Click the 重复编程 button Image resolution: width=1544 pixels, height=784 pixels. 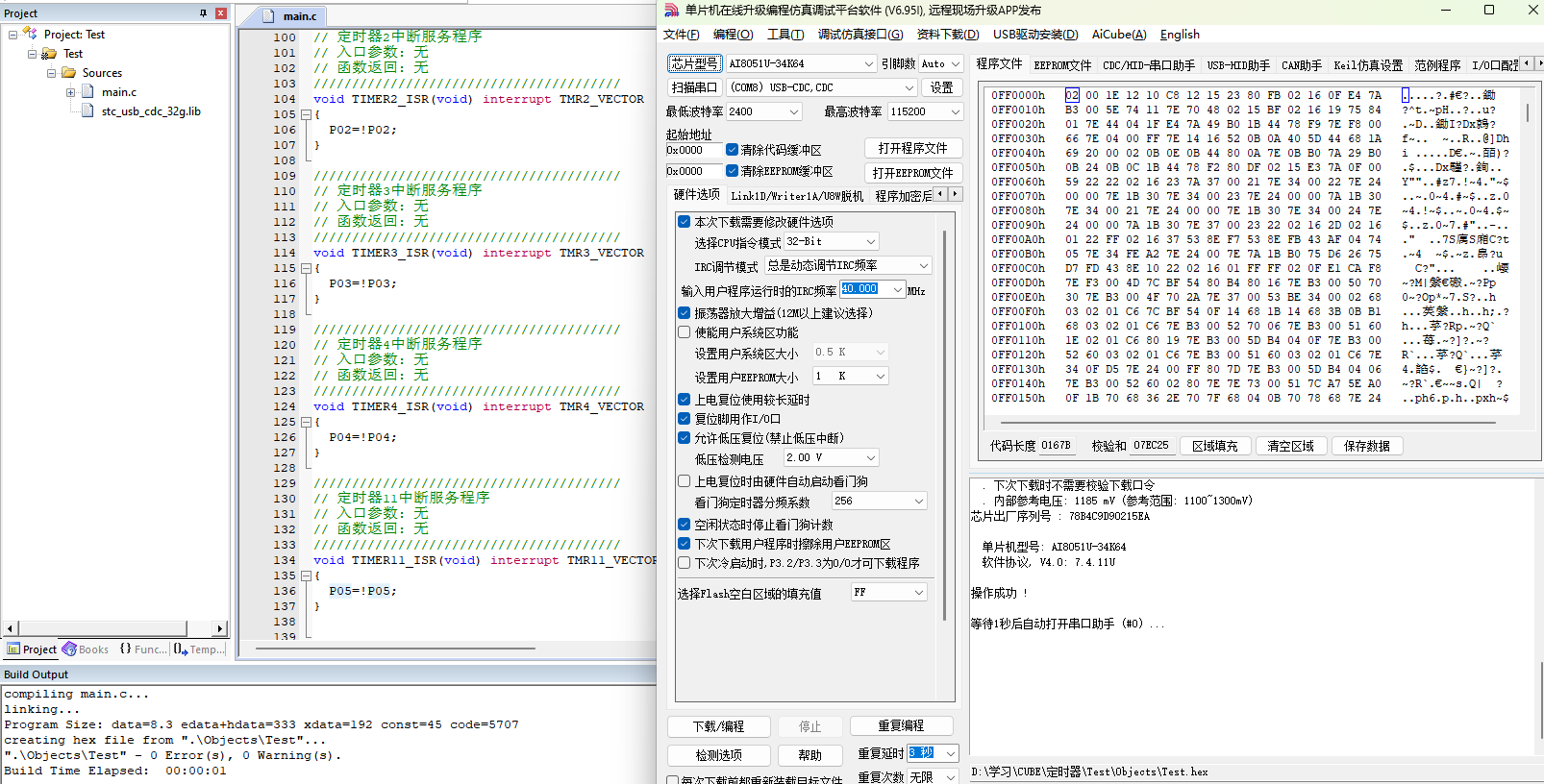coord(901,725)
